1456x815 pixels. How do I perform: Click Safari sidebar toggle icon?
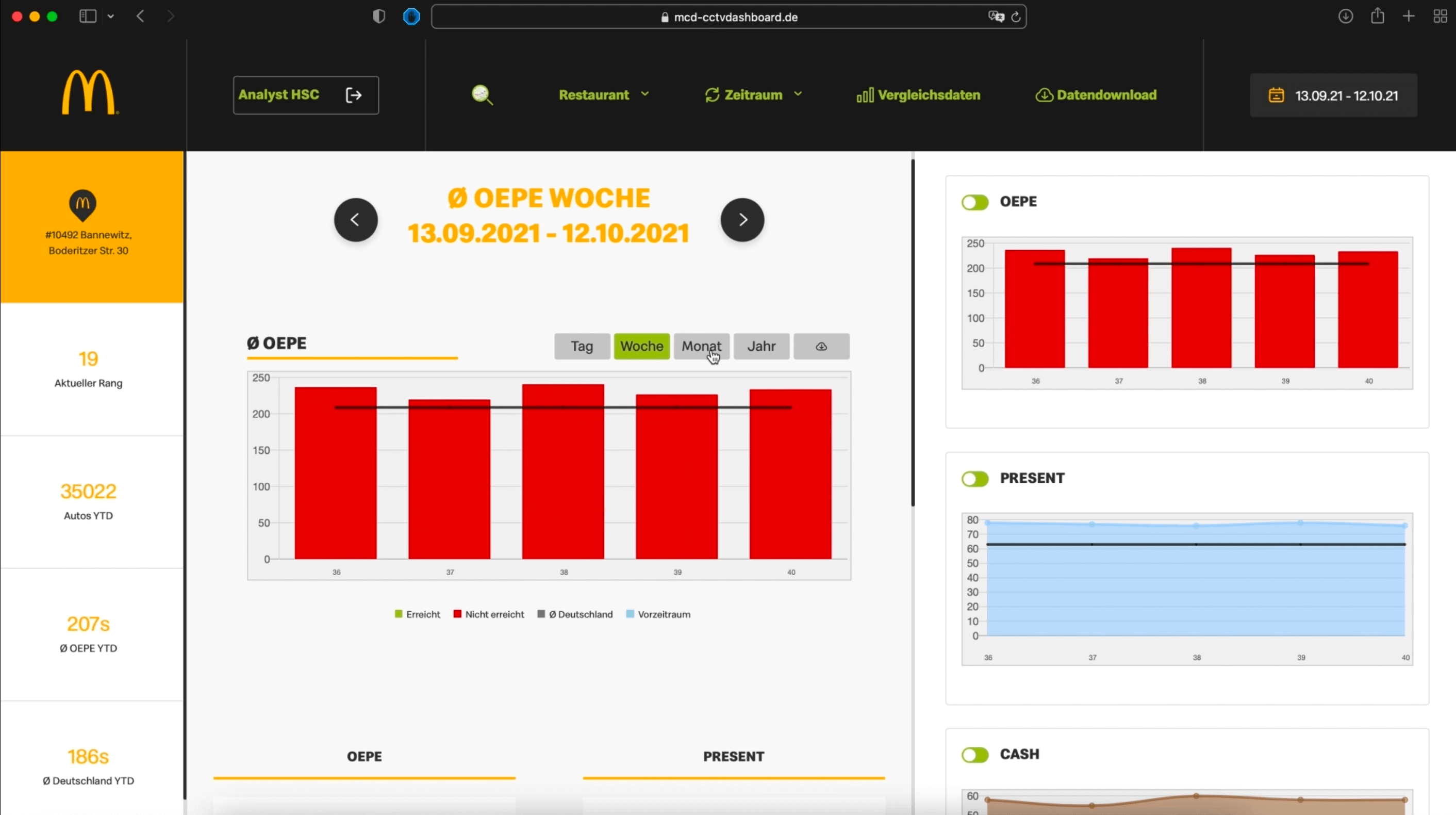[88, 17]
